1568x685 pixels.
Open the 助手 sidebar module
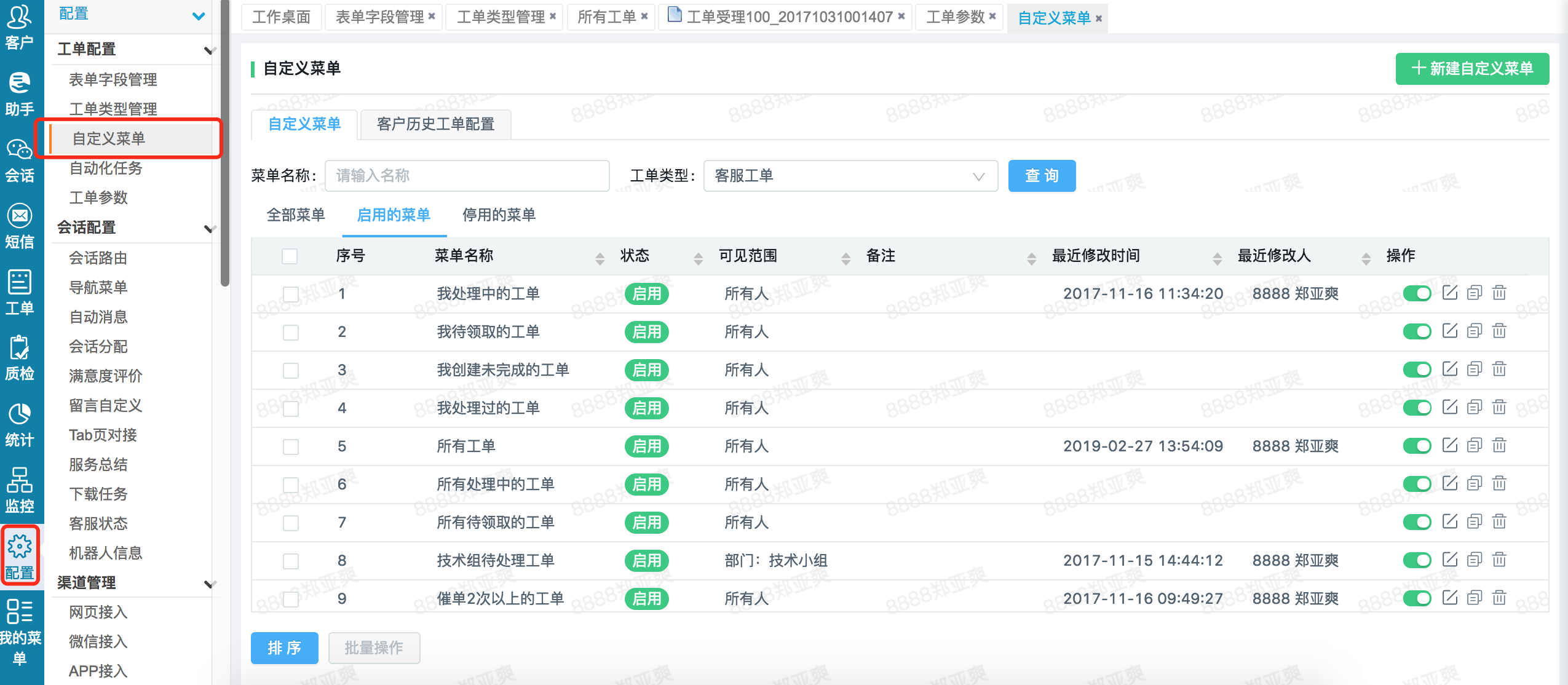click(19, 94)
